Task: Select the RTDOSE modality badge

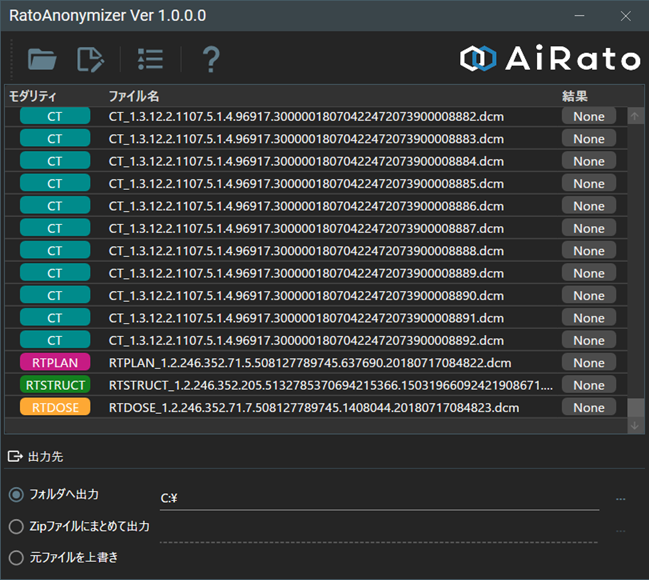Action: (x=55, y=407)
